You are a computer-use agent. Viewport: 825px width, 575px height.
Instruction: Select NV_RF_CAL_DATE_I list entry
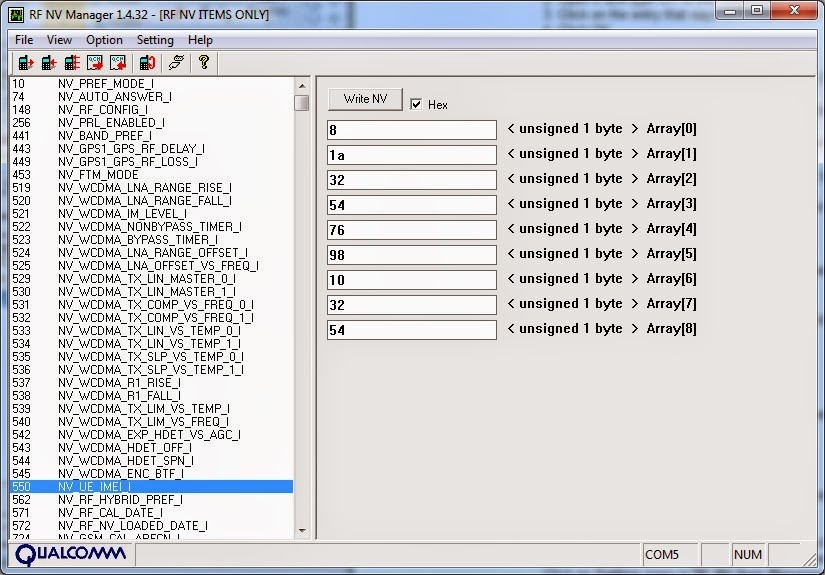pyautogui.click(x=110, y=513)
